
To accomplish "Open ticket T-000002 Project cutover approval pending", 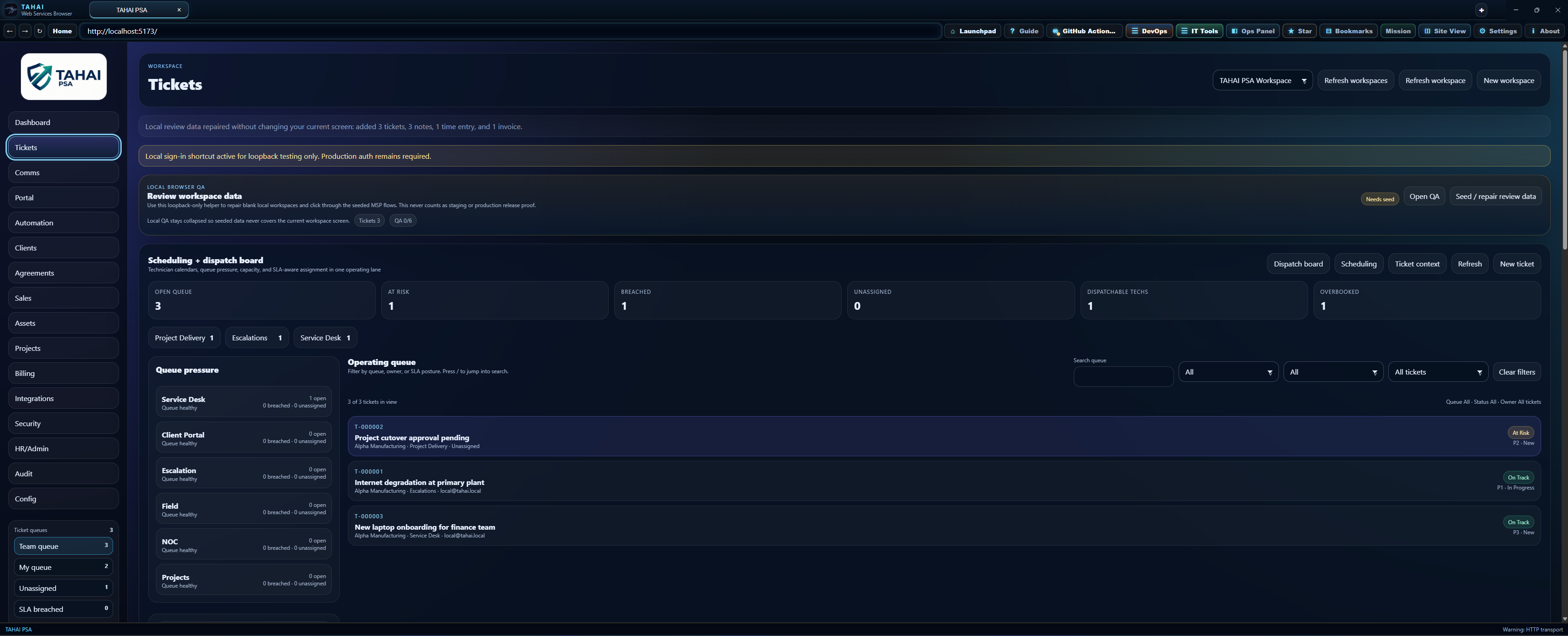I will pyautogui.click(x=944, y=436).
